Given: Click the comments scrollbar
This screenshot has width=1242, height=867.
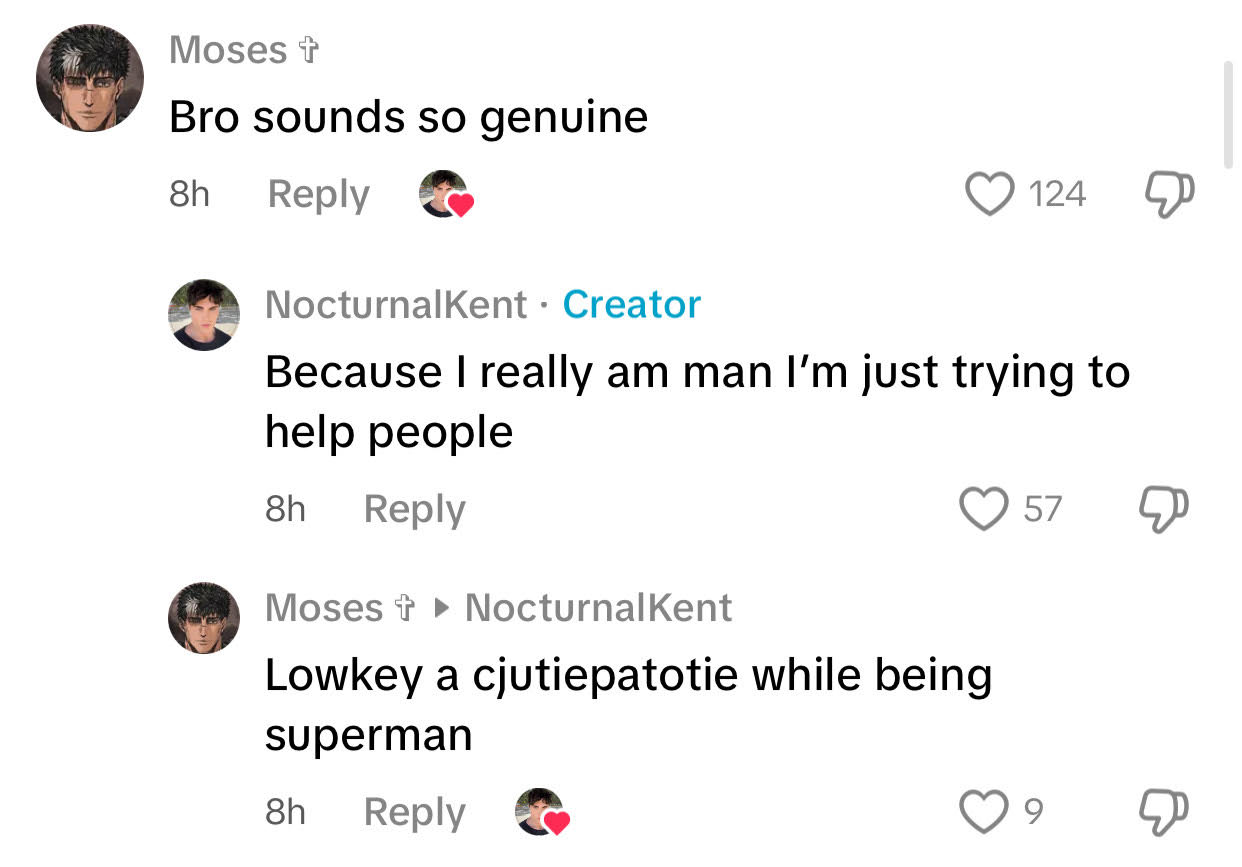Looking at the screenshot, I should 1228,115.
